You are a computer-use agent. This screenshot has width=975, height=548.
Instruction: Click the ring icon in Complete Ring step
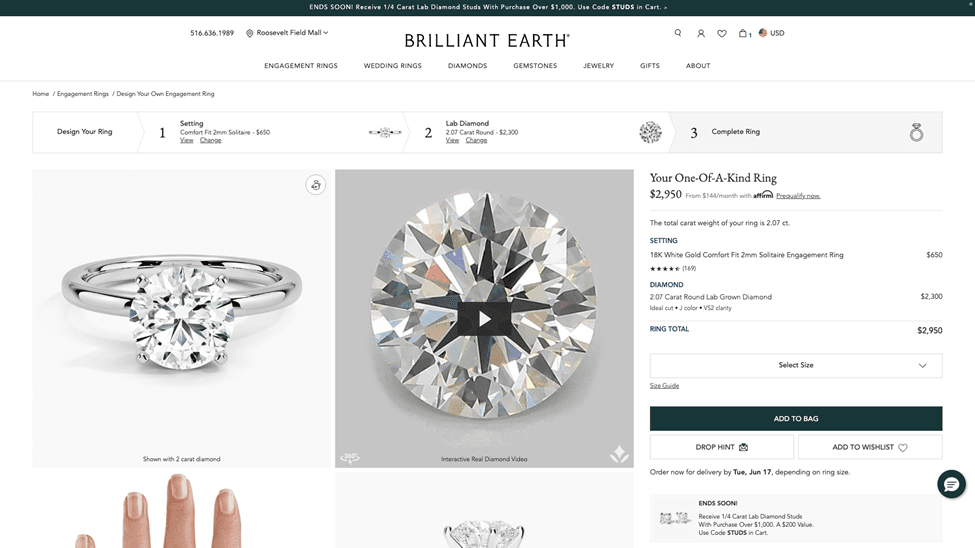click(x=916, y=132)
